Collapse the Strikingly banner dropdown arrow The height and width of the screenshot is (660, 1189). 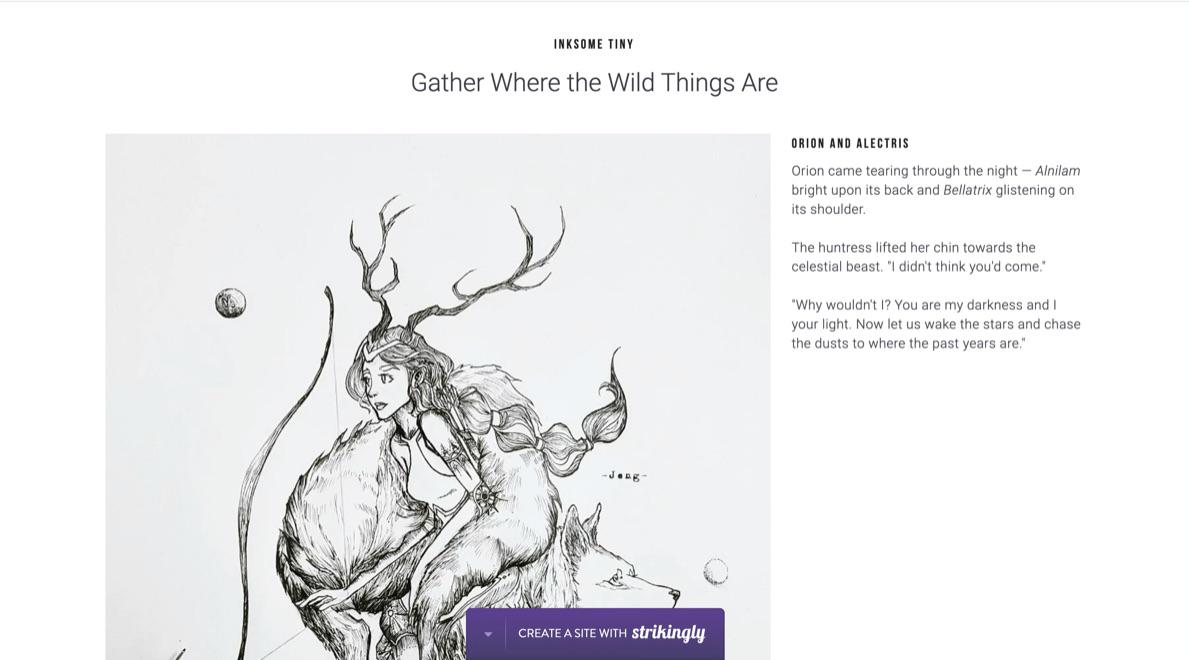pos(488,634)
